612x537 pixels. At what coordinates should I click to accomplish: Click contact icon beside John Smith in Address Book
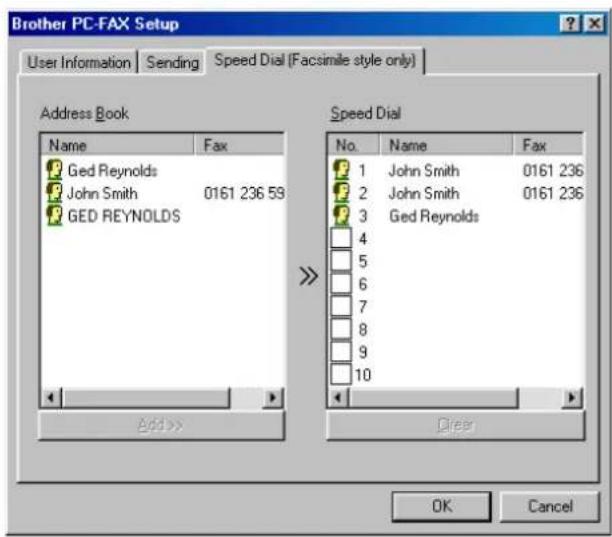tap(54, 193)
